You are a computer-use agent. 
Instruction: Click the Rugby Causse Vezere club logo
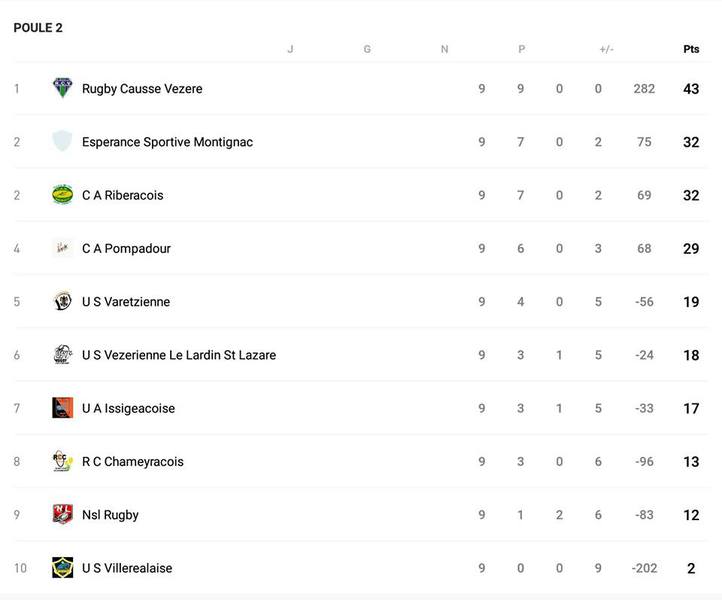tap(63, 88)
